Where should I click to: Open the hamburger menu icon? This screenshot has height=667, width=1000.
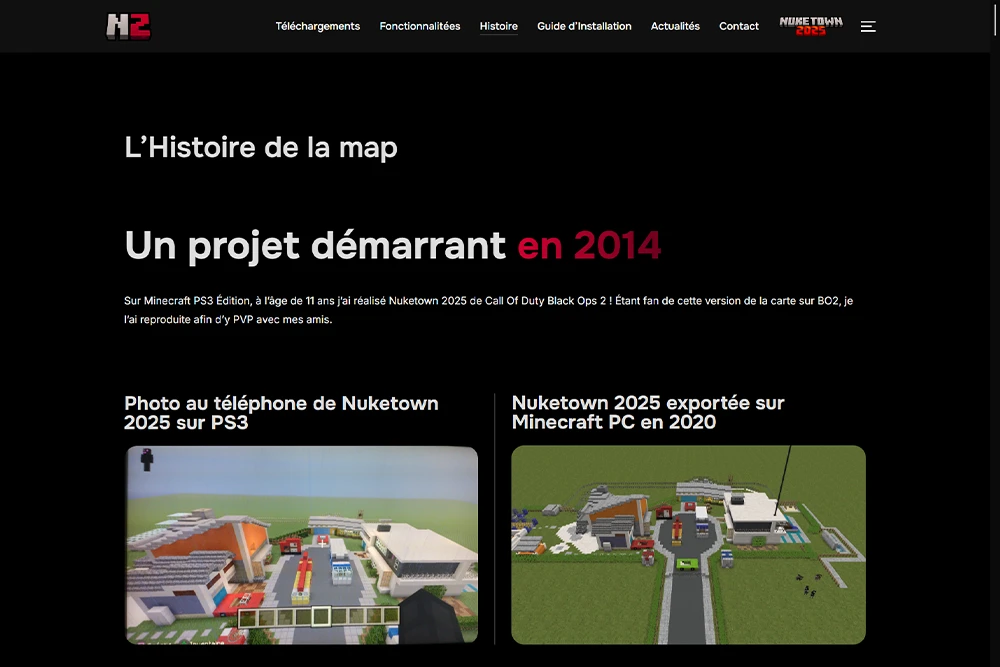tap(868, 27)
